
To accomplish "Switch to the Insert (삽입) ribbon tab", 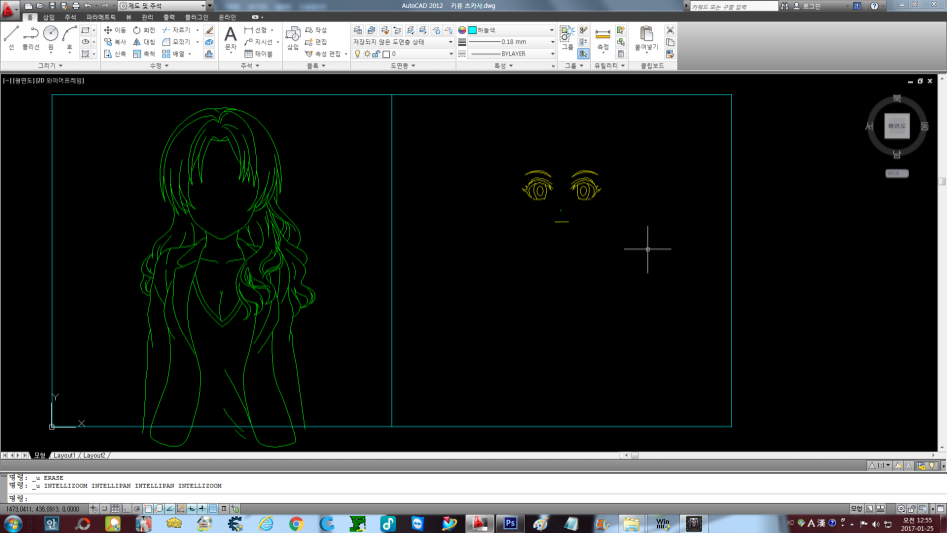I will 48,17.
